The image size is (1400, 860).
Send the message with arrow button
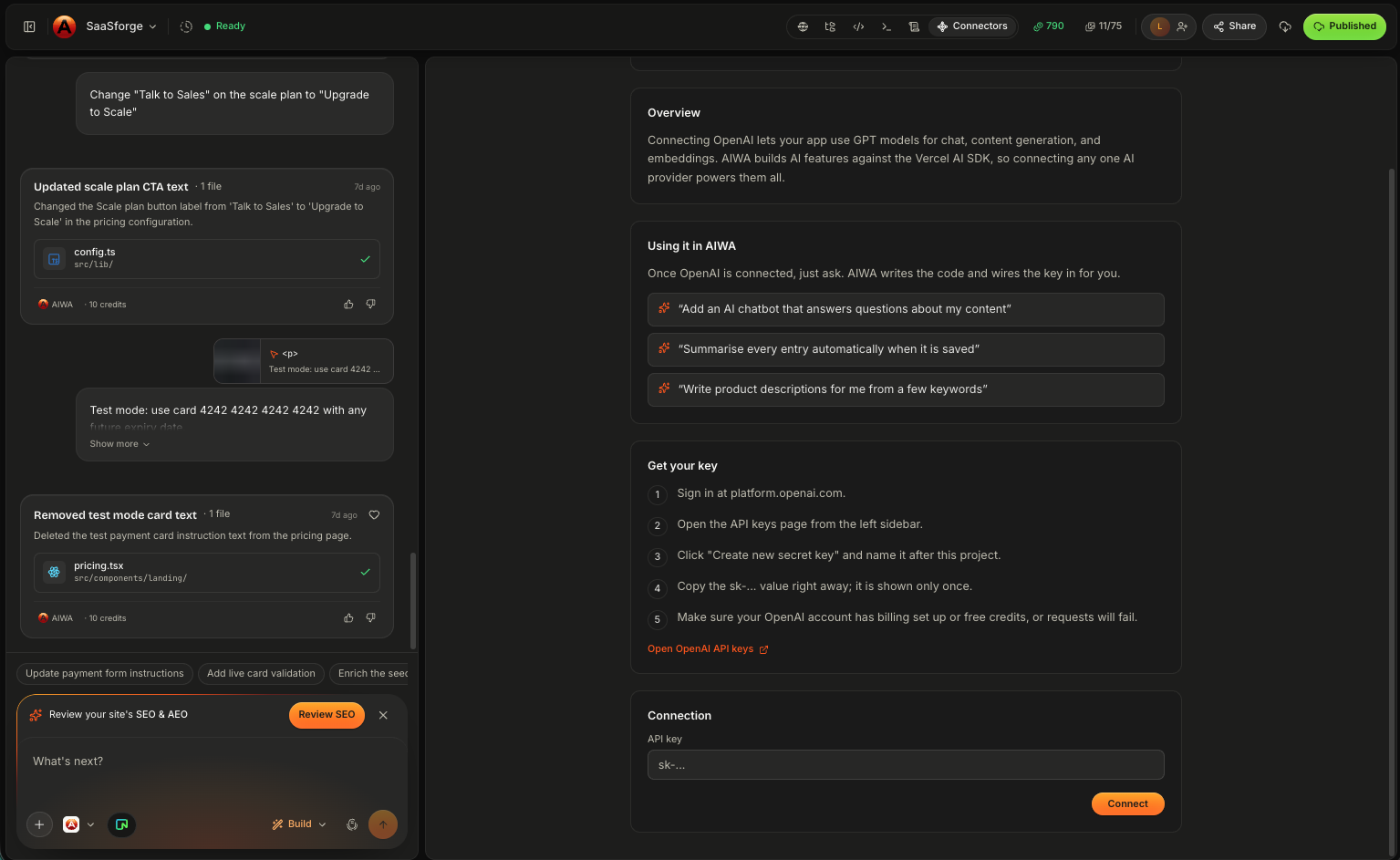tap(383, 824)
